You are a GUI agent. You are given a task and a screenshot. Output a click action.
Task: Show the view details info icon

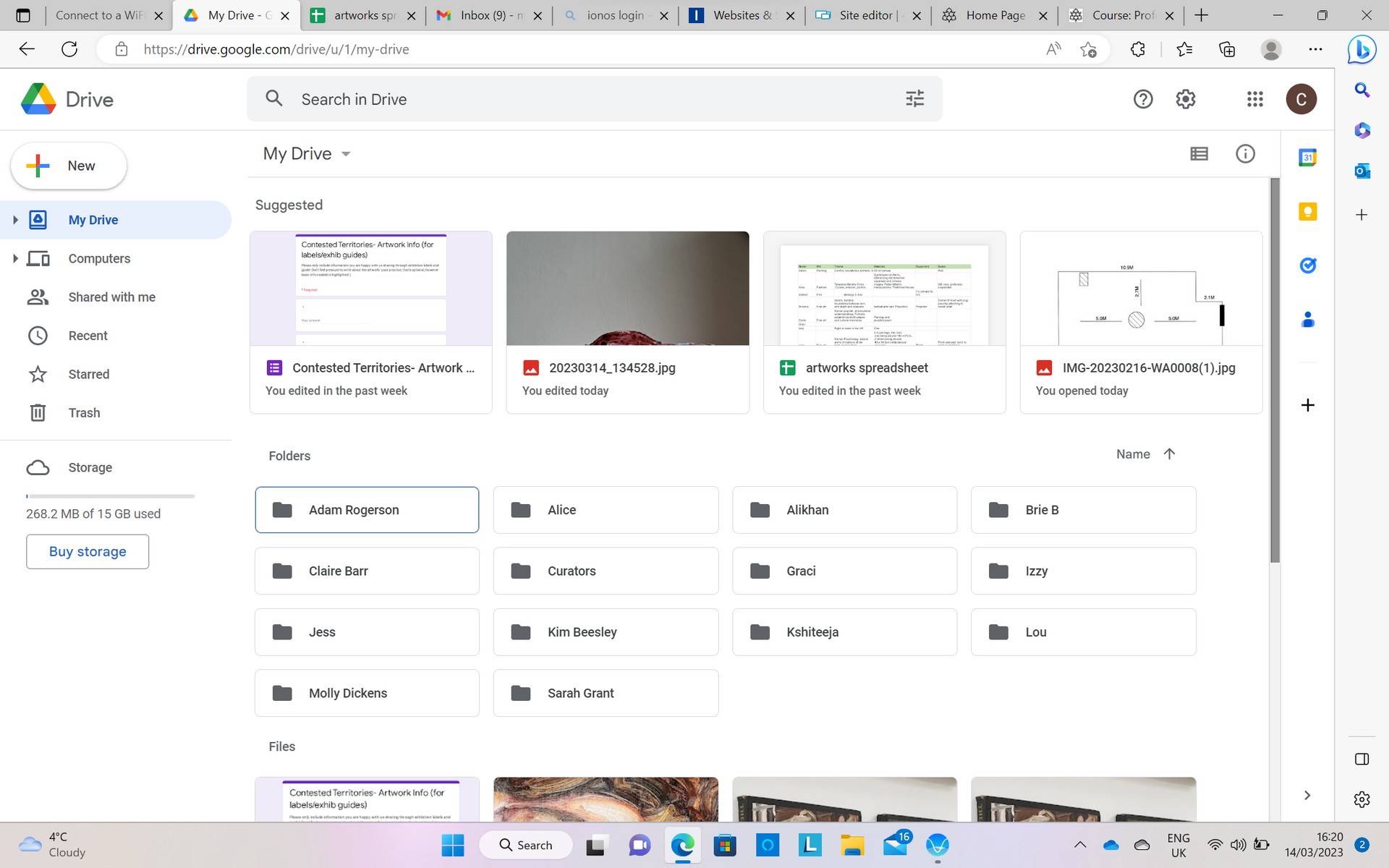[x=1245, y=153]
